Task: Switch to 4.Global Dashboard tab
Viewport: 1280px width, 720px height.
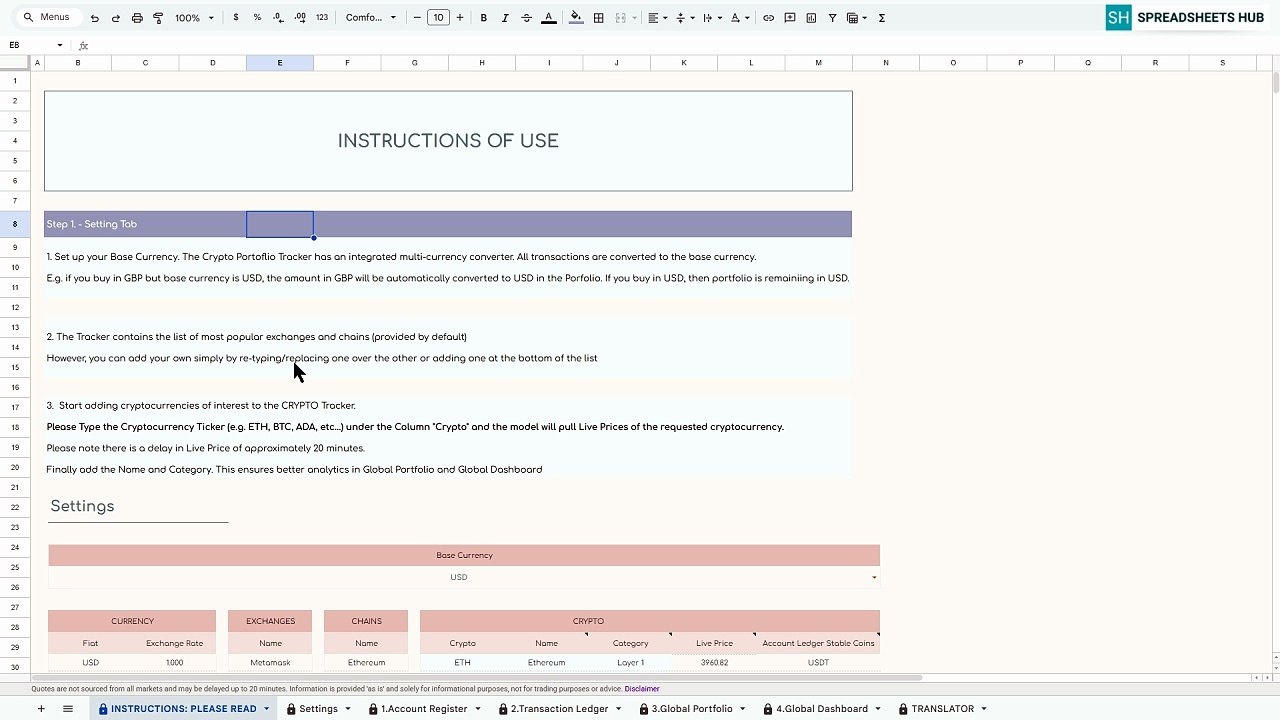Action: (822, 709)
